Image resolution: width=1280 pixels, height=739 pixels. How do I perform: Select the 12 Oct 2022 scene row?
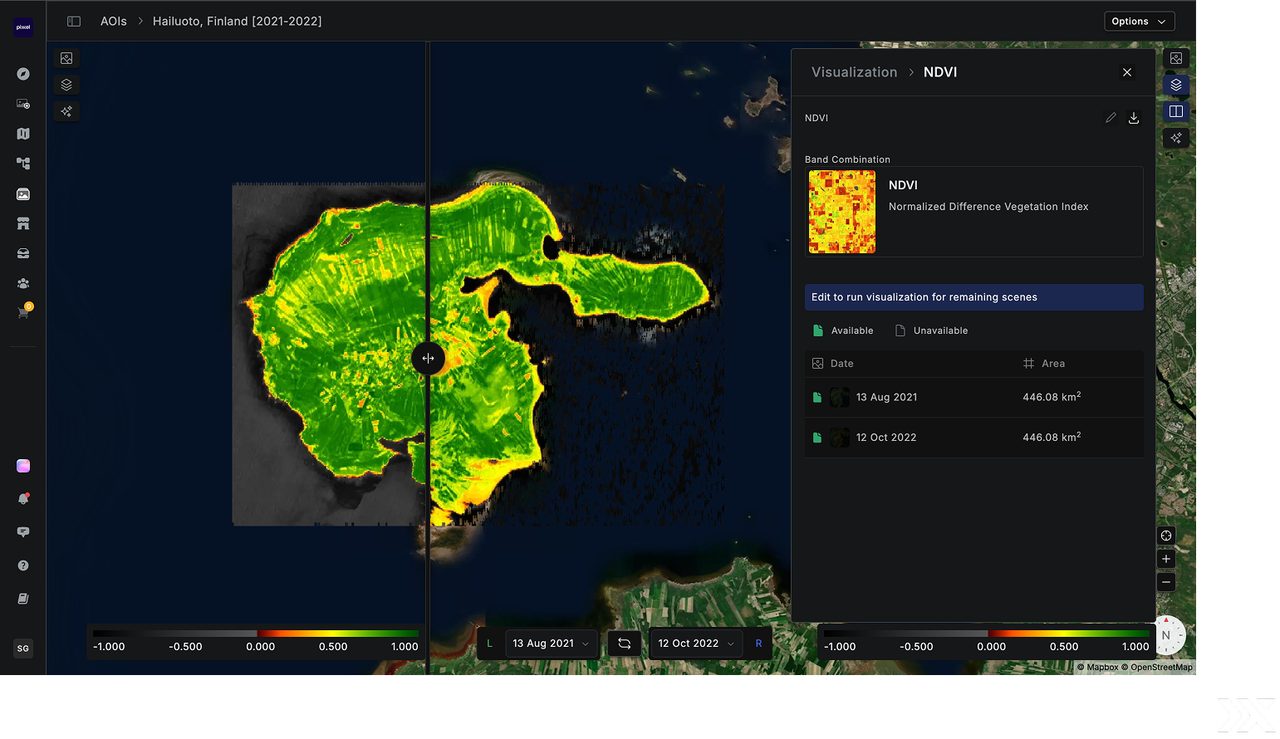[974, 437]
